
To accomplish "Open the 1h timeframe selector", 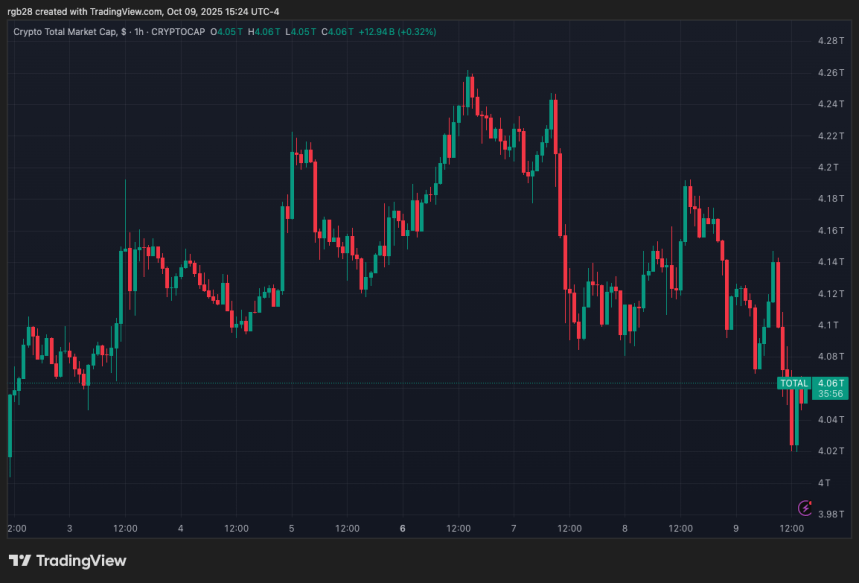I will pos(136,32).
